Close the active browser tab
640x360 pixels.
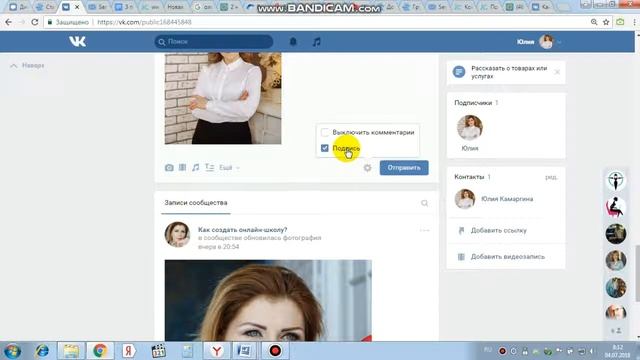[77, 7]
